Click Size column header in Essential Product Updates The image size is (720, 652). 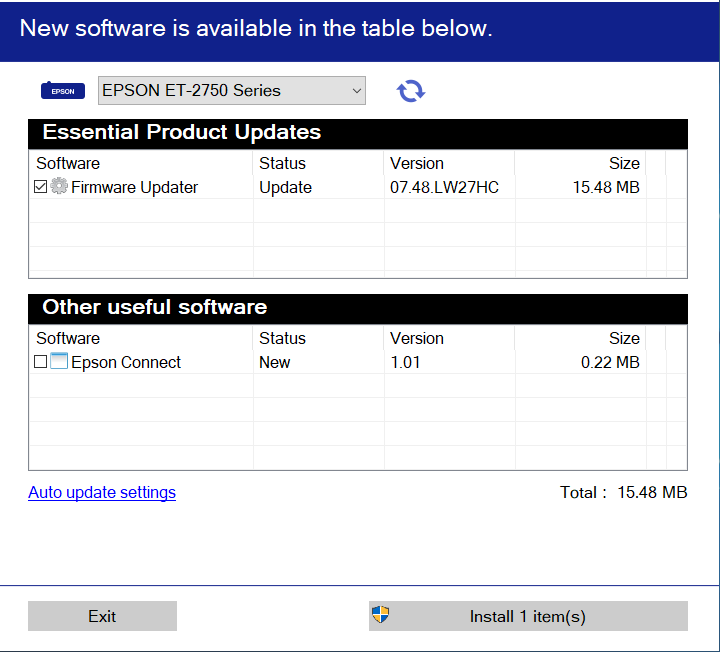[624, 163]
